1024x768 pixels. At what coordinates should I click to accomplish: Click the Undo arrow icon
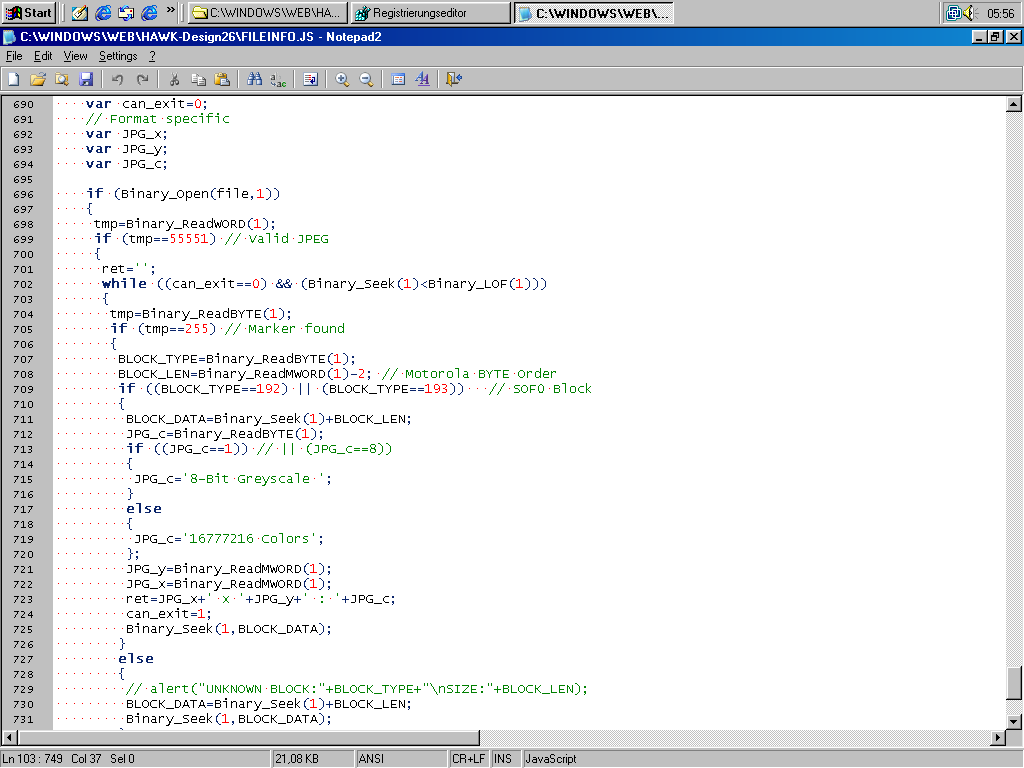point(117,80)
